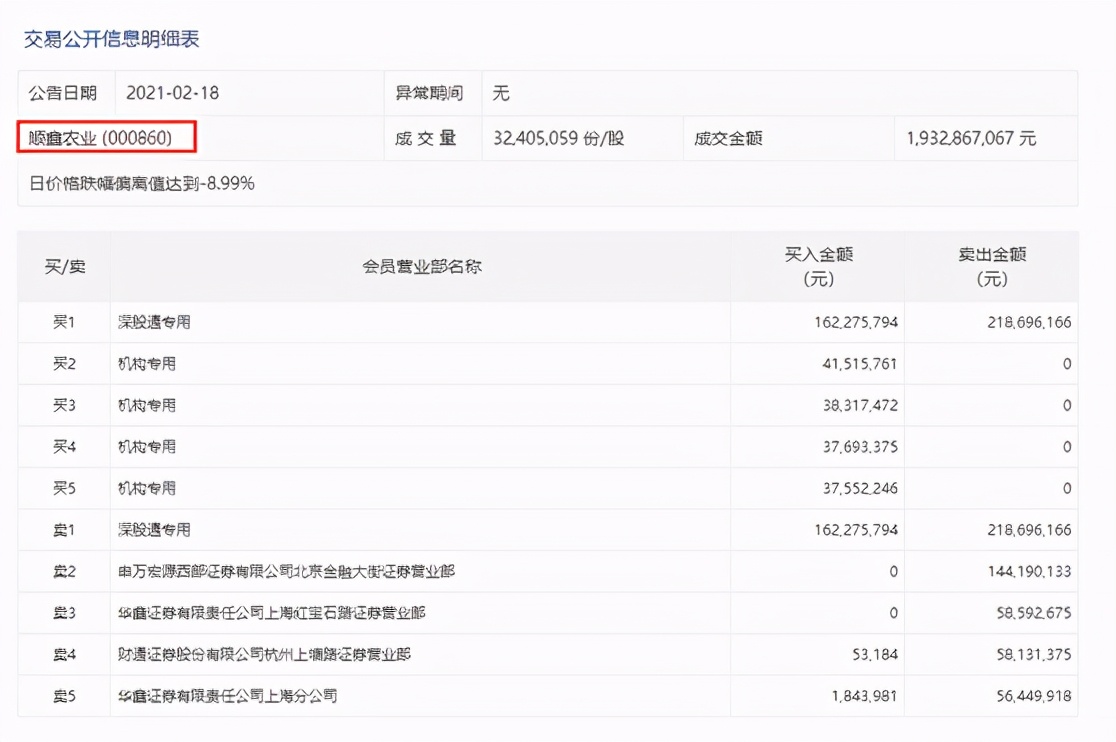Click the sell amount 0 in row 买4
The width and height of the screenshot is (1116, 742).
pyautogui.click(x=1067, y=447)
